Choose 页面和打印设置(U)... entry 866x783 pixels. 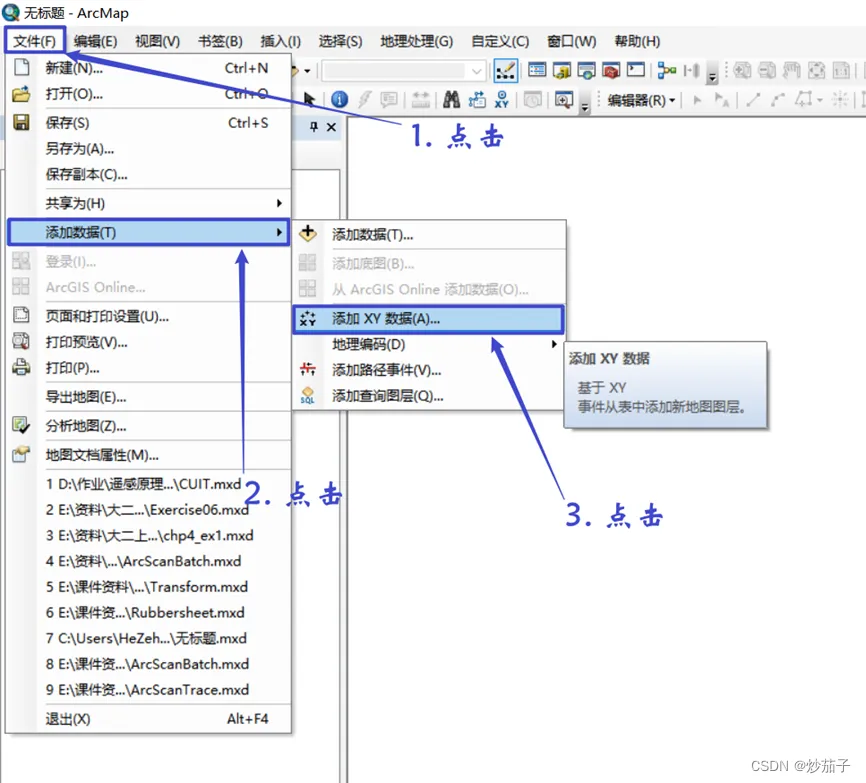pyautogui.click(x=148, y=316)
